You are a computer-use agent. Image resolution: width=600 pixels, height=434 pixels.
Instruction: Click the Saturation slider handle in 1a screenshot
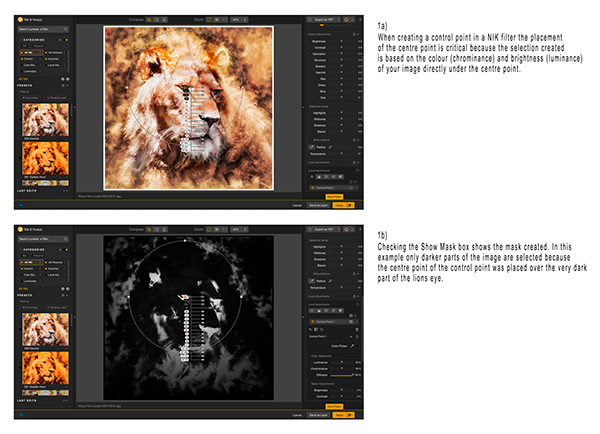coord(342,54)
